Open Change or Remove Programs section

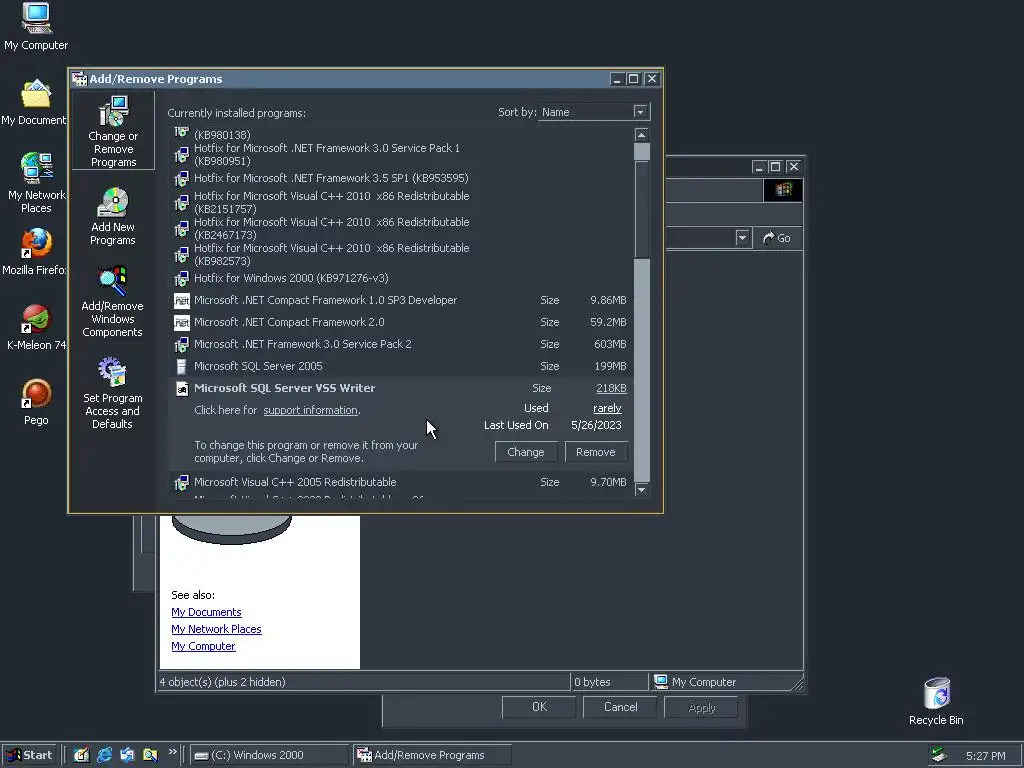113,131
